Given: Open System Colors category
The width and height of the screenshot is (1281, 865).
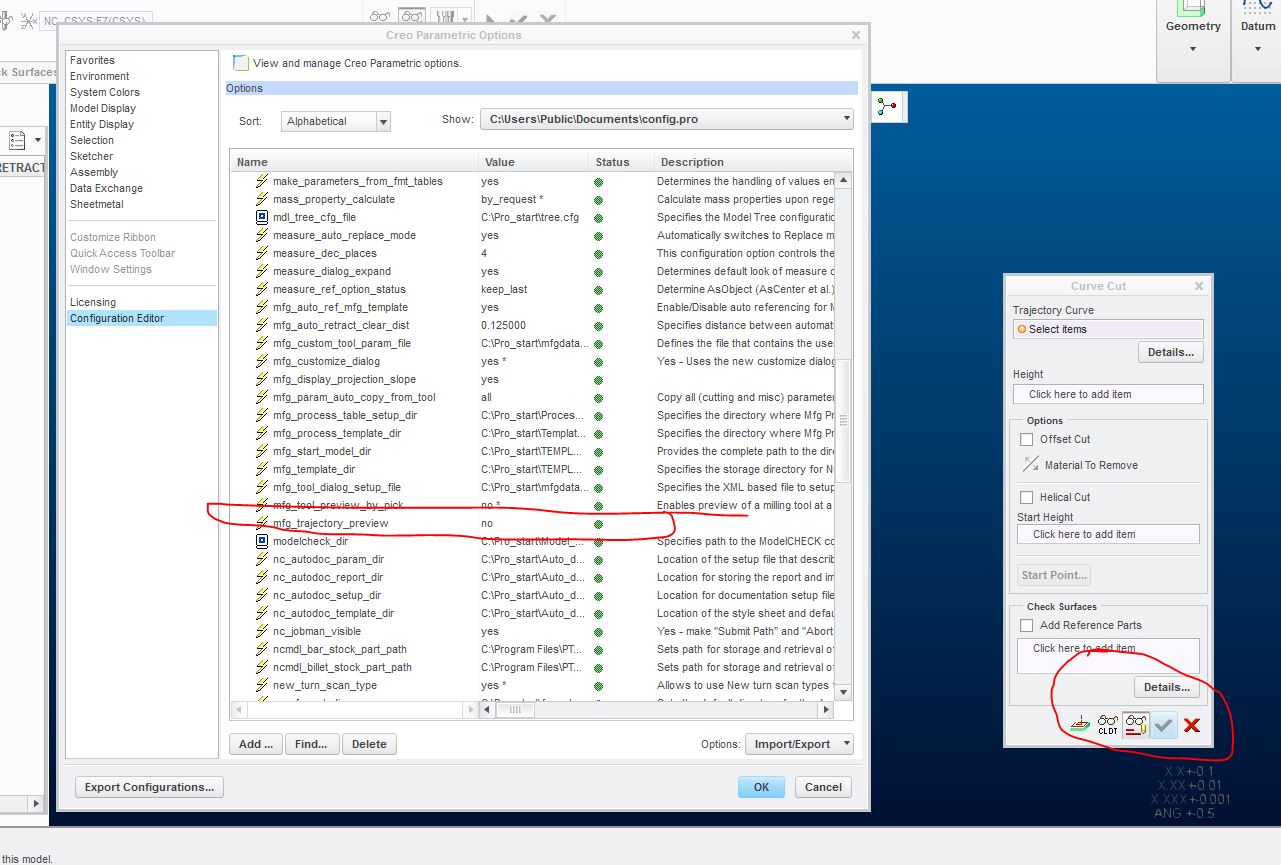Looking at the screenshot, I should click(x=104, y=92).
